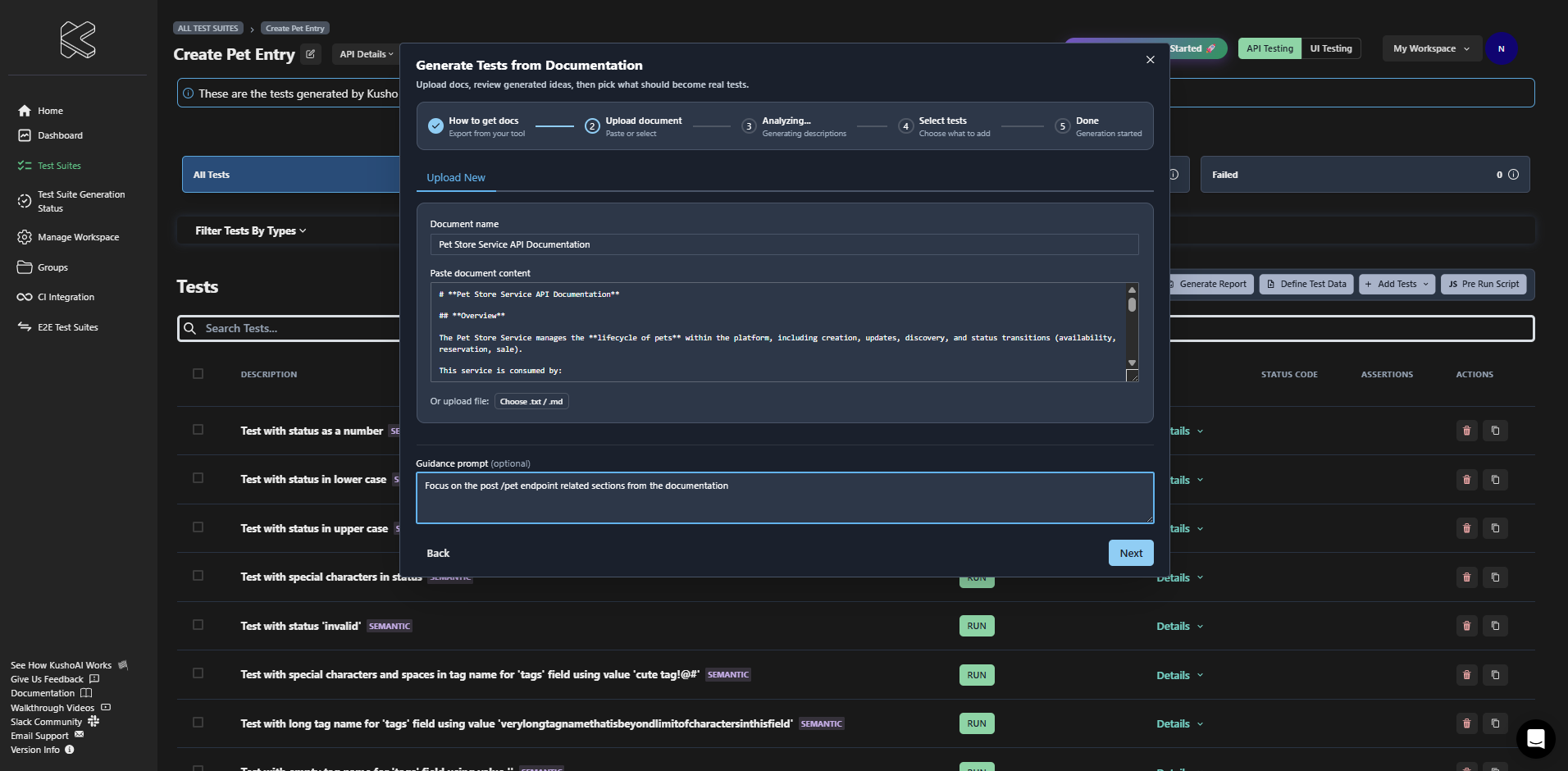
Task: Check 'Test with status invalid' checkbox
Action: click(x=198, y=625)
